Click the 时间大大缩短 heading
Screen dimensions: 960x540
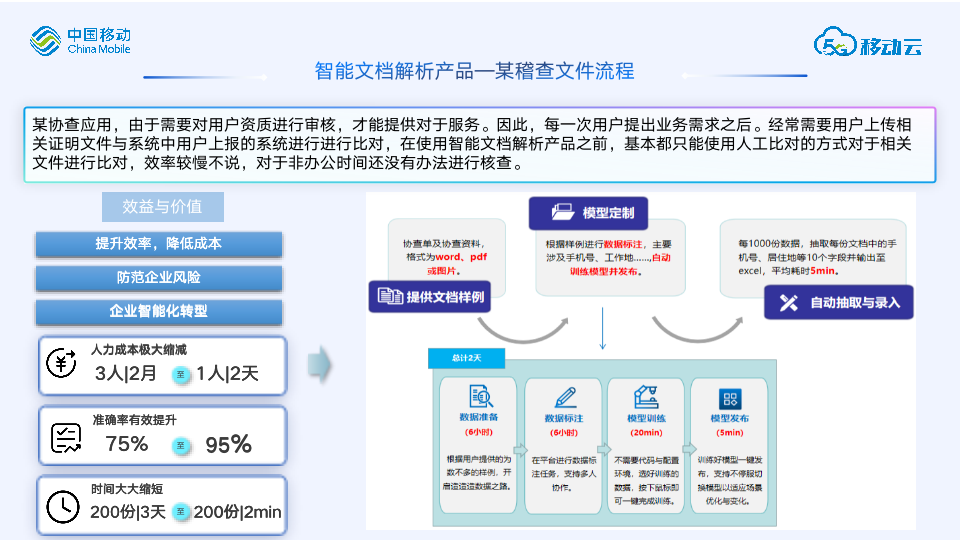(127, 489)
